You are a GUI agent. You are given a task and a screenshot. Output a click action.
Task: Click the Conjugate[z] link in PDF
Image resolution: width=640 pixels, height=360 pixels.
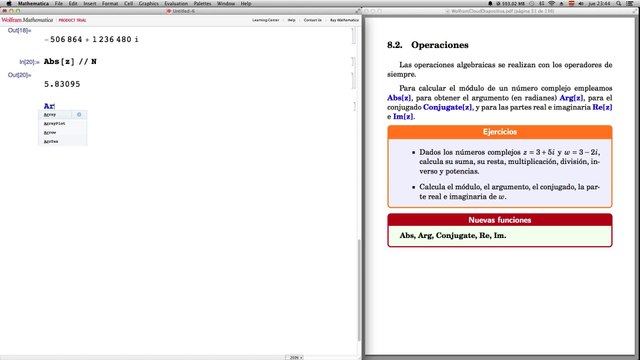447,107
